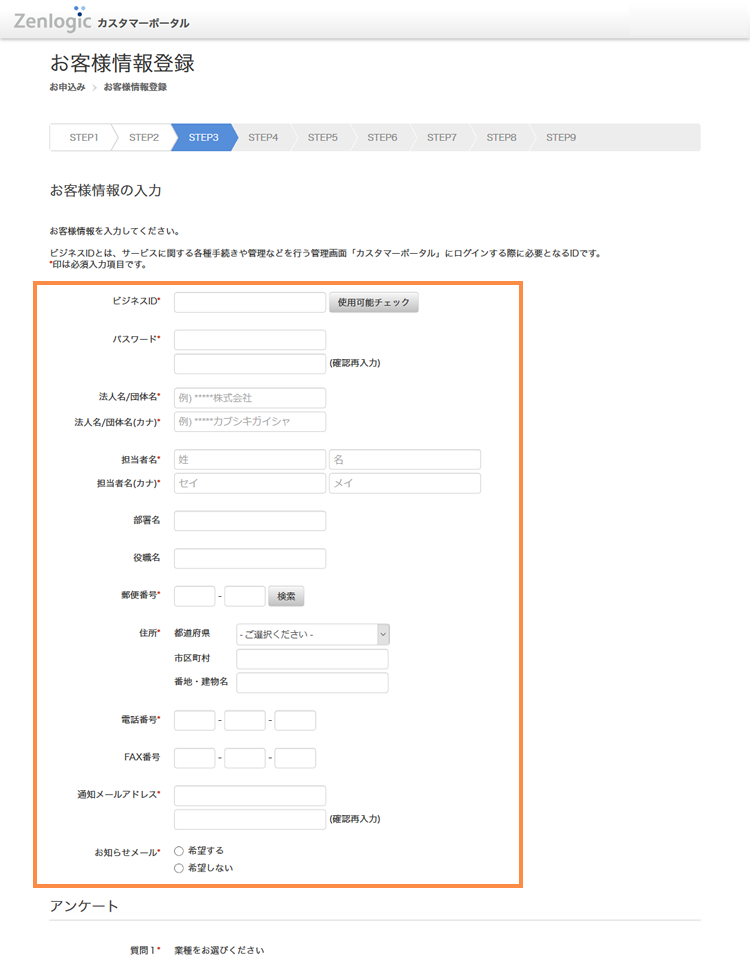This screenshot has height=960, width=750.
Task: Click the カスタマーポータル header text
Action: tap(143, 23)
